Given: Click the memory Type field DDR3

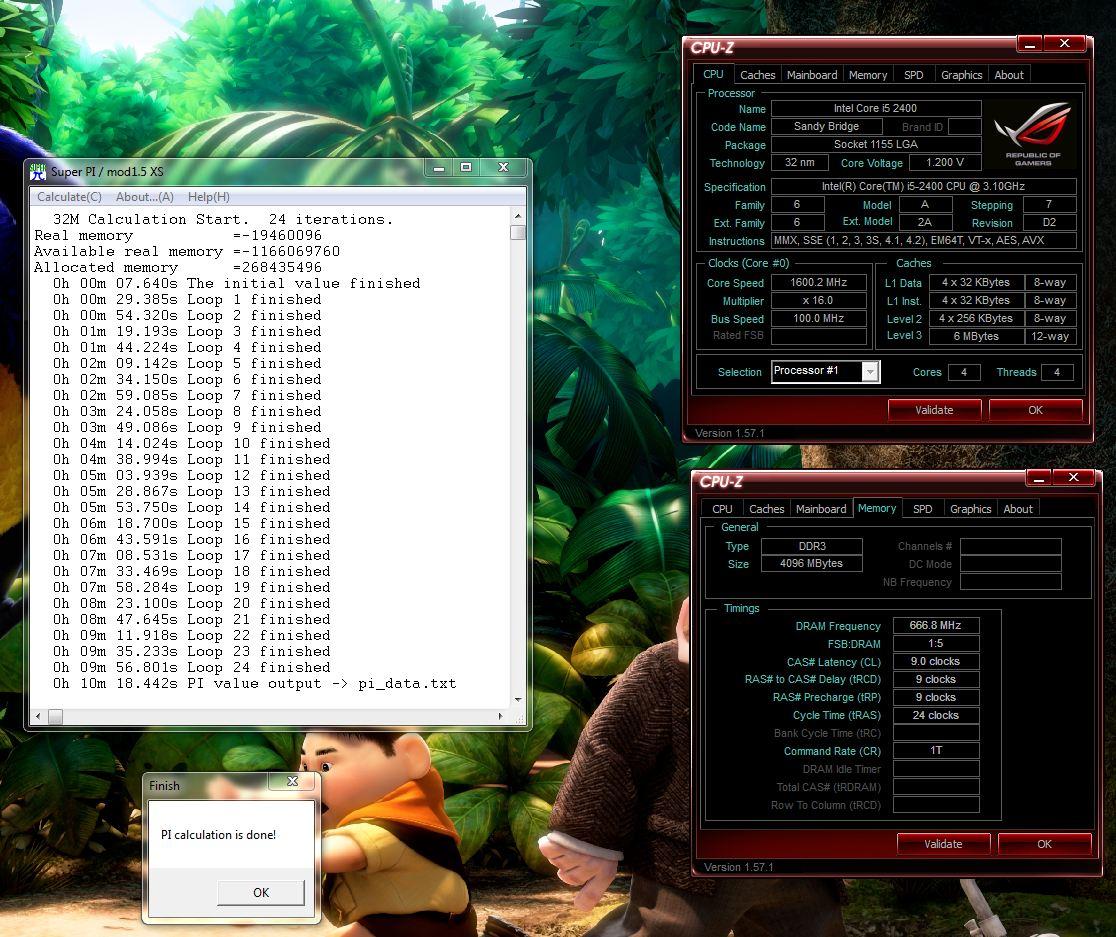Looking at the screenshot, I should point(811,546).
